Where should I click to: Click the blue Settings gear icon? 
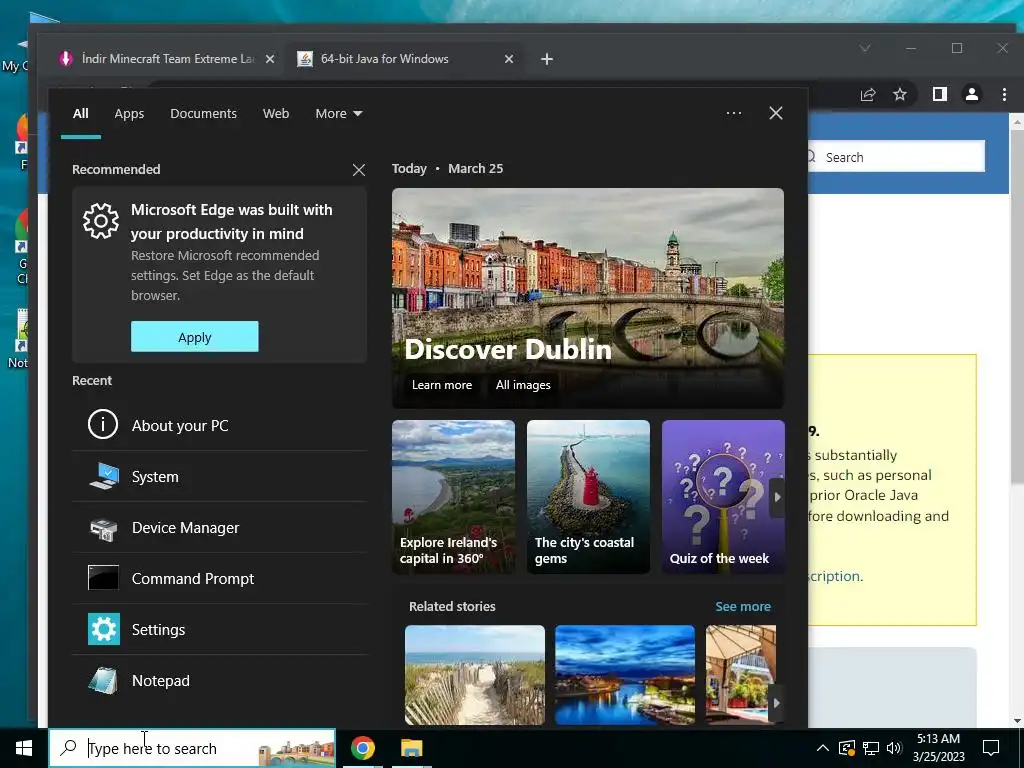coord(104,629)
